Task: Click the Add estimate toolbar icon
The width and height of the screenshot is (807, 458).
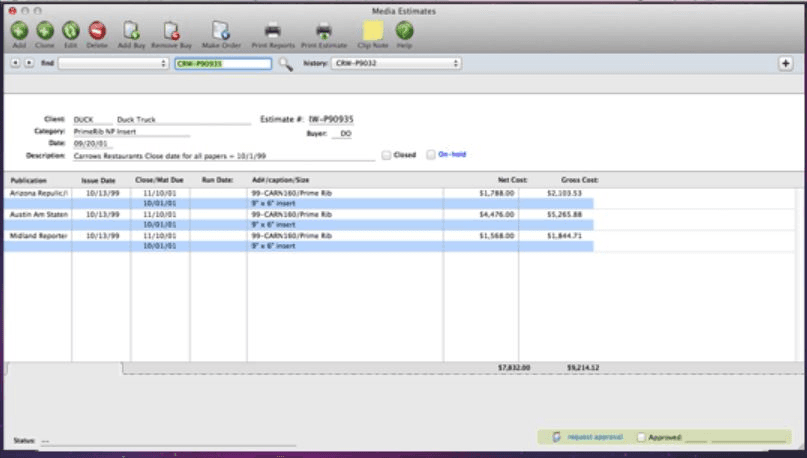Action: pyautogui.click(x=19, y=32)
